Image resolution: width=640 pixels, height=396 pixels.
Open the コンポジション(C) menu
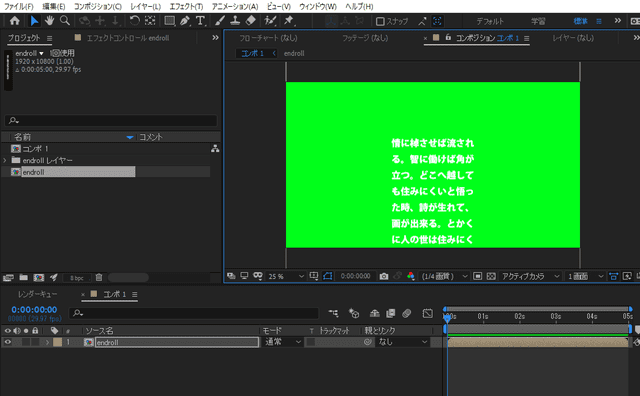tap(98, 7)
